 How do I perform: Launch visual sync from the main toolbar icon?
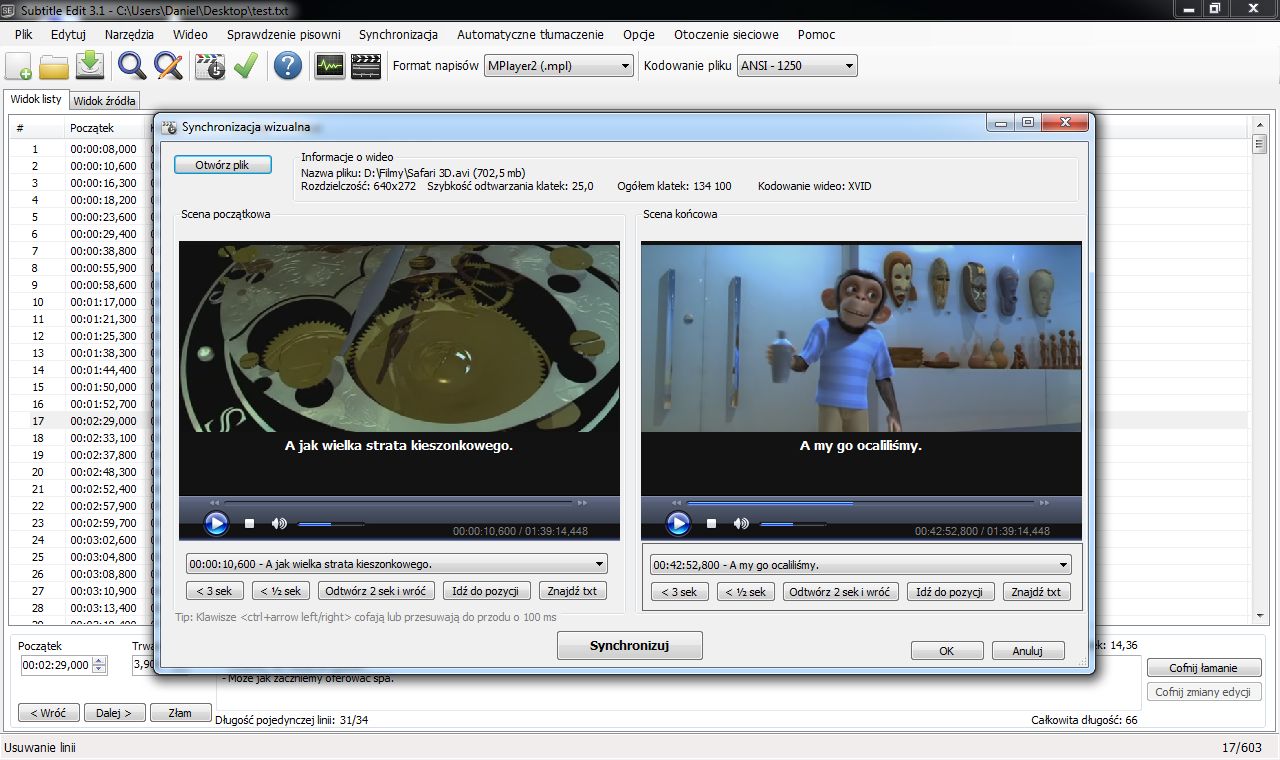pos(209,66)
